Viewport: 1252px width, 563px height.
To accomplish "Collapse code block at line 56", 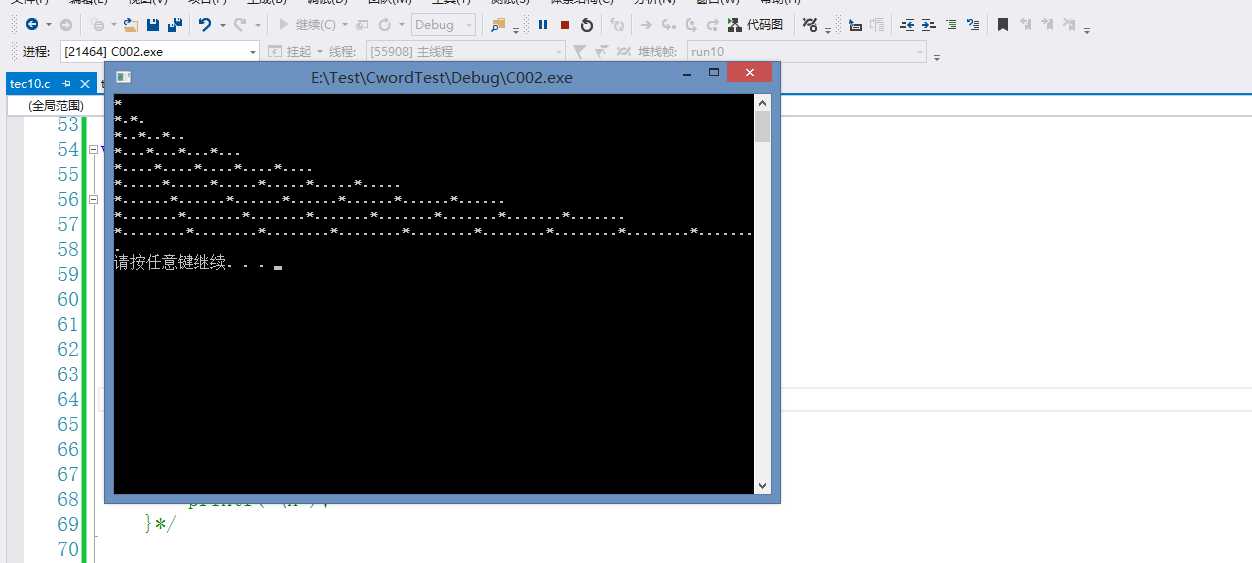I will click(x=93, y=200).
